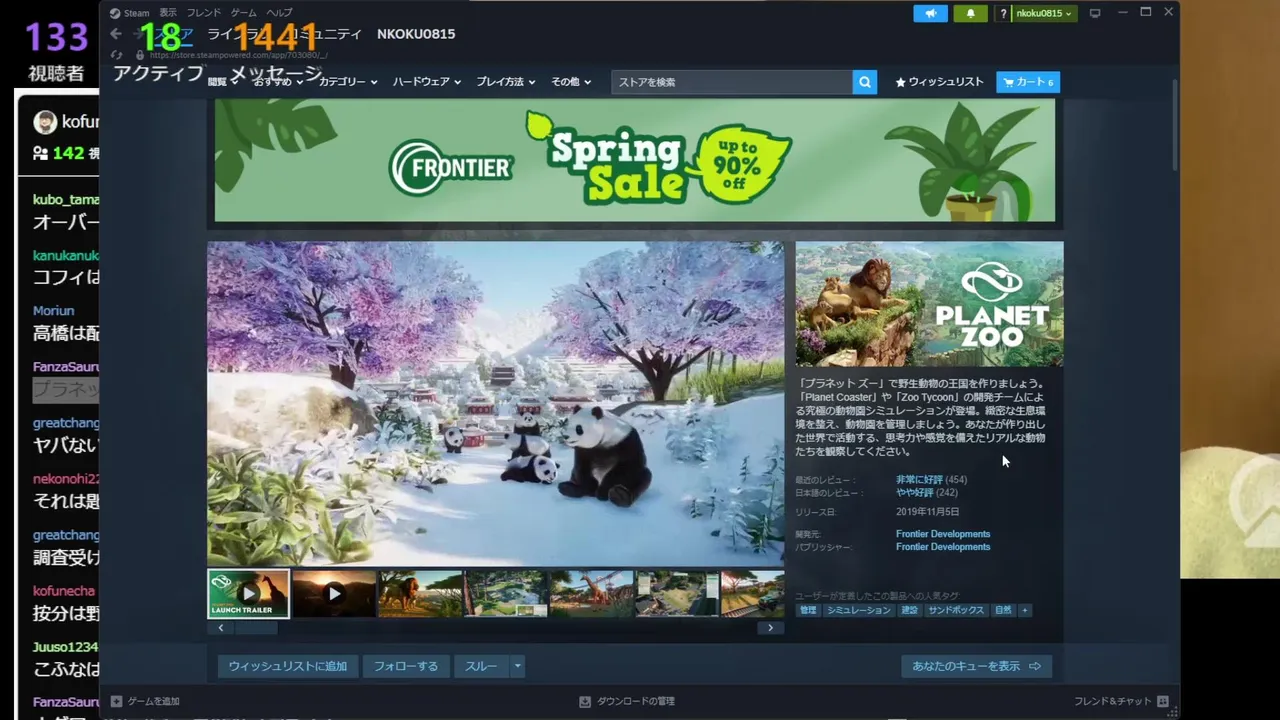The width and height of the screenshot is (1280, 720).
Task: Click the help question mark icon
Action: click(1003, 13)
